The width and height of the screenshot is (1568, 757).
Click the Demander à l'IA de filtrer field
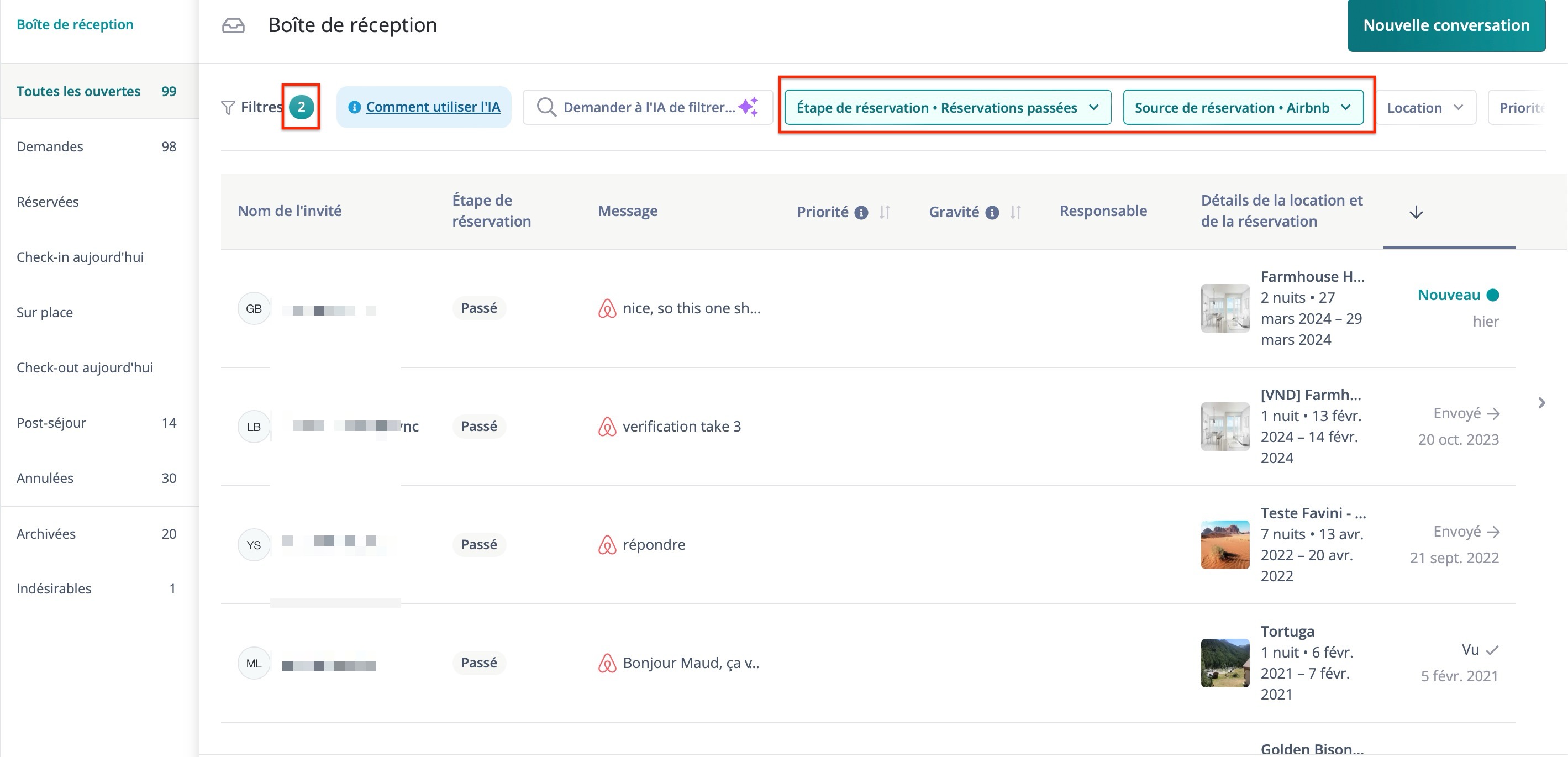point(648,108)
